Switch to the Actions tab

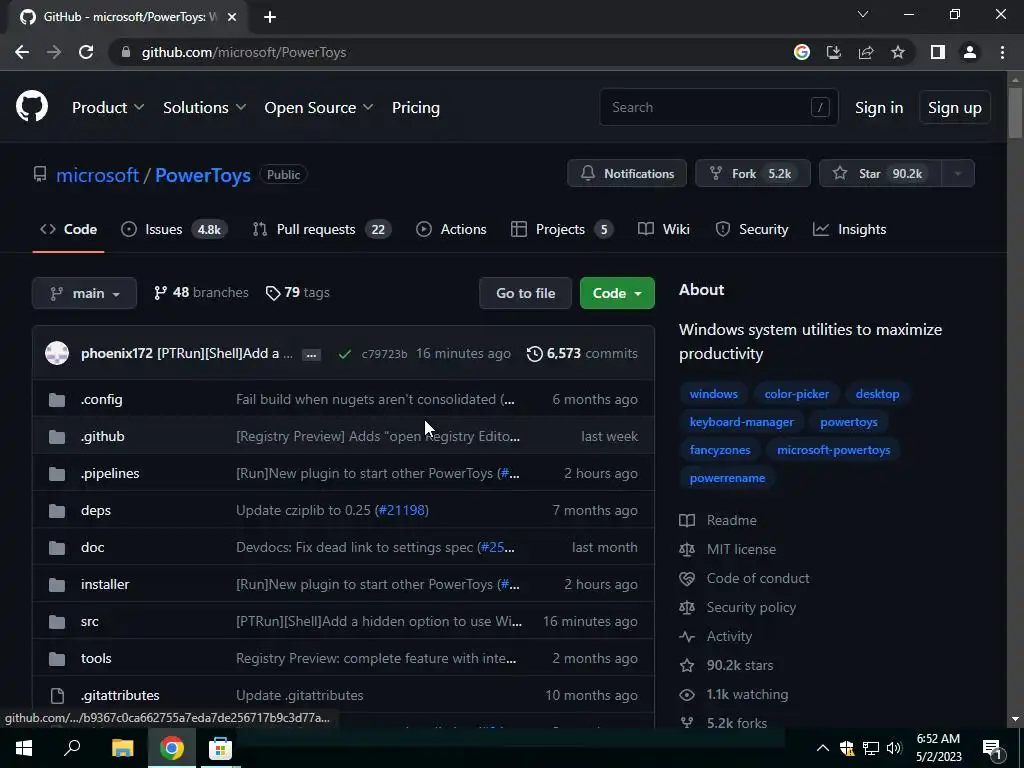[x=451, y=229]
